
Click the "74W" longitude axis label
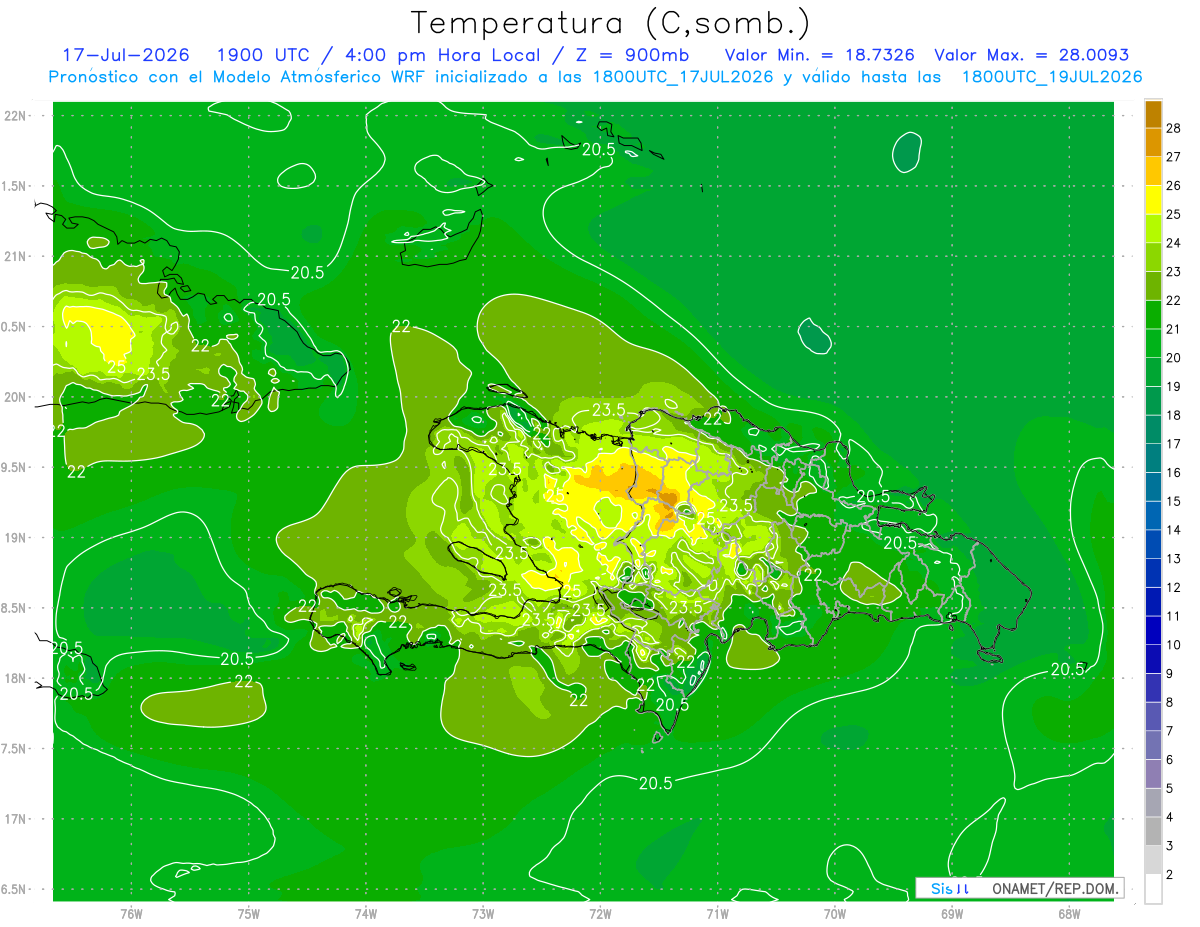click(365, 914)
